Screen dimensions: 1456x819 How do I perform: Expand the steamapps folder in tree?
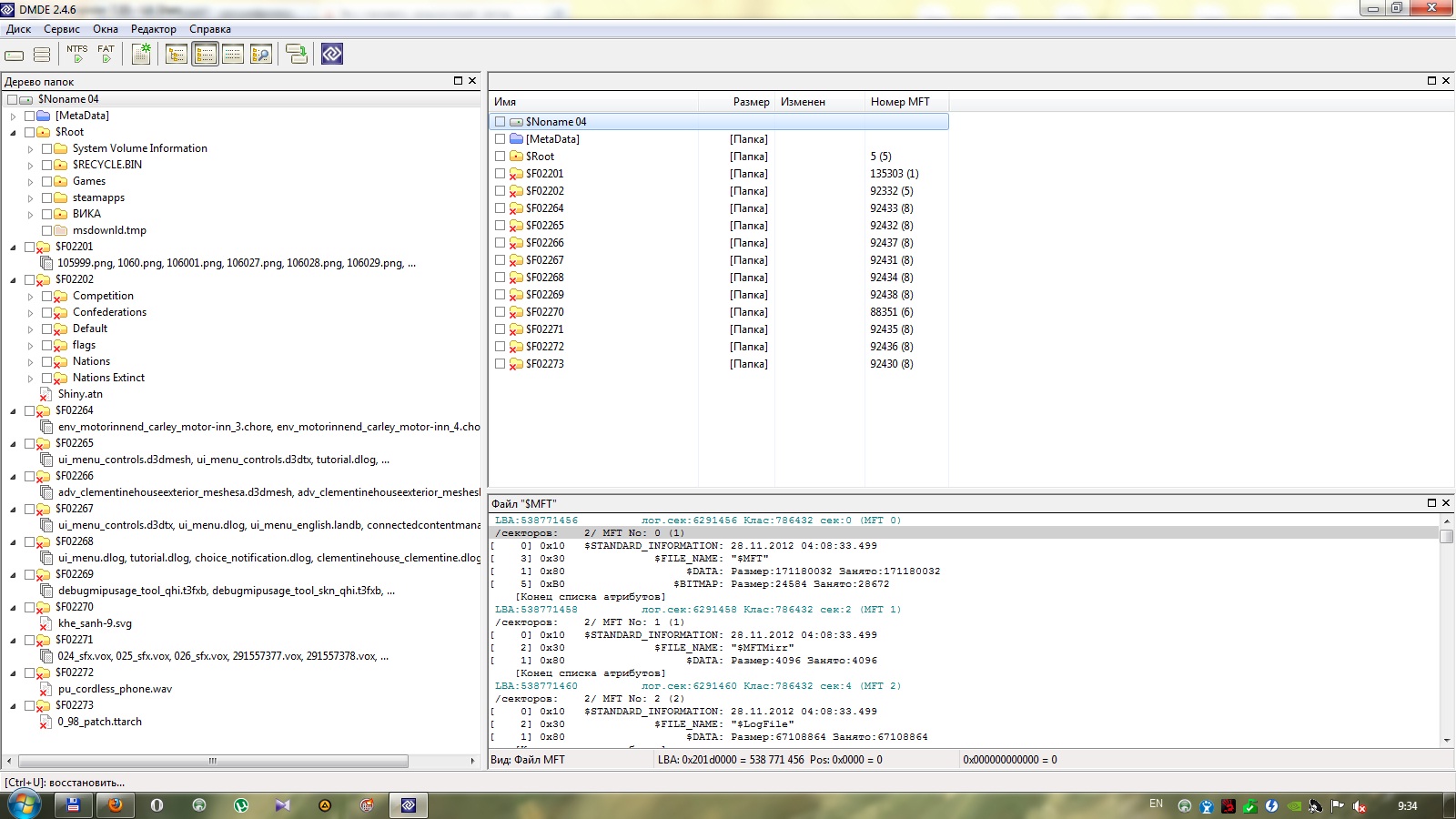[x=30, y=198]
